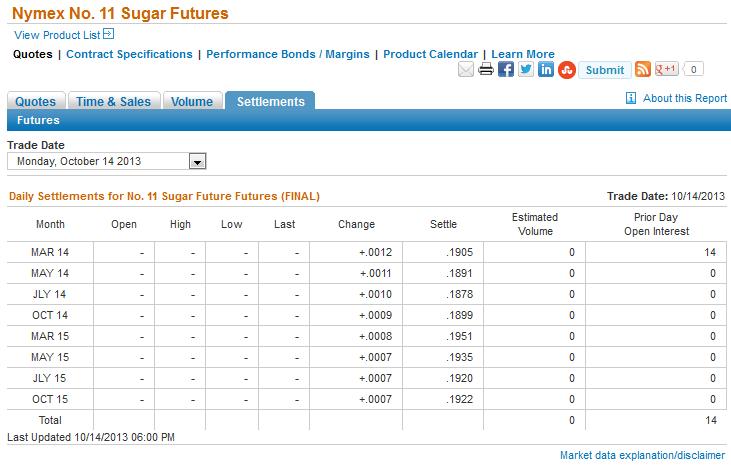The width and height of the screenshot is (731, 465).
Task: Click the Trade Date field showing Monday, October 14 2013
Action: click(x=106, y=161)
